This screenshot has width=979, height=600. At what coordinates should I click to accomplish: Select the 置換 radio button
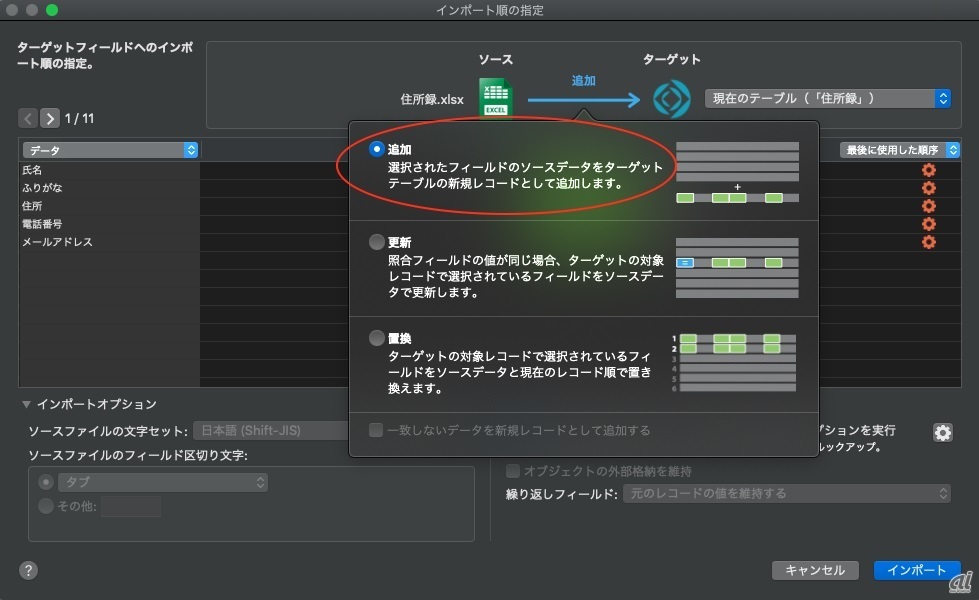pyautogui.click(x=376, y=338)
